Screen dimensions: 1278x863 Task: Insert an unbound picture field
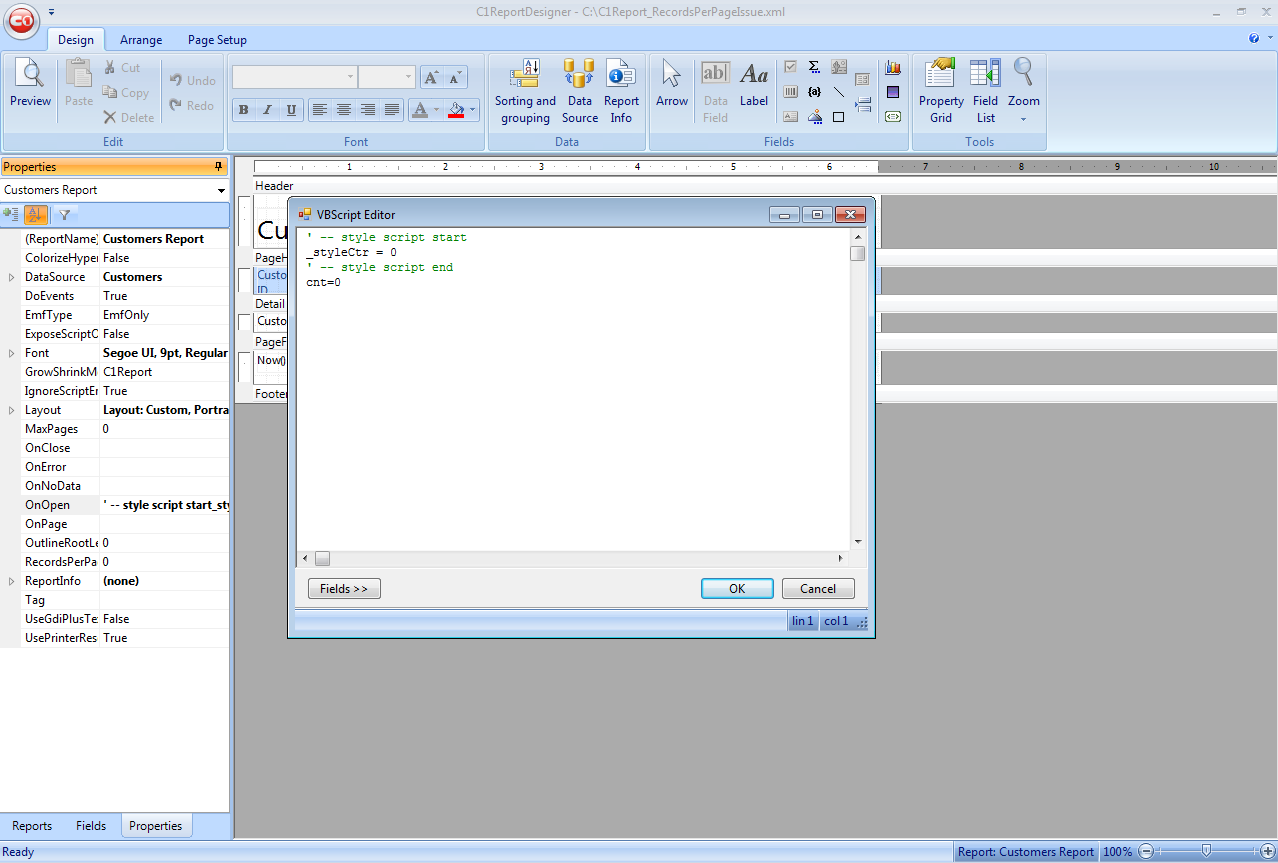[x=814, y=117]
